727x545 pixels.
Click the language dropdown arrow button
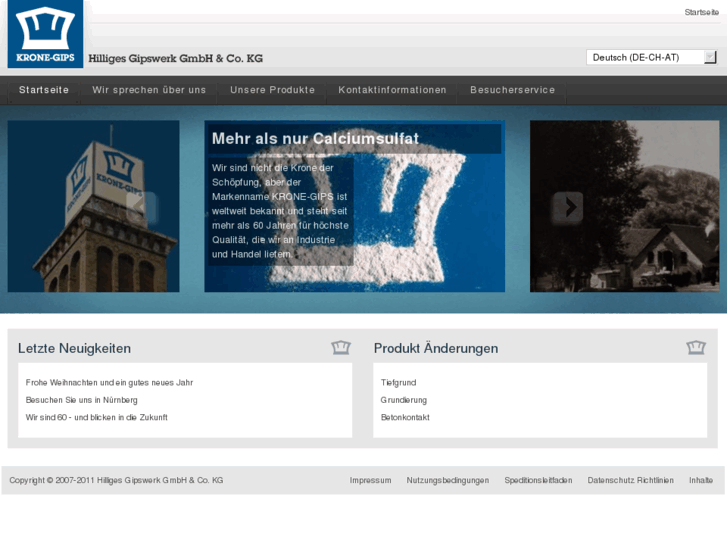tap(710, 58)
